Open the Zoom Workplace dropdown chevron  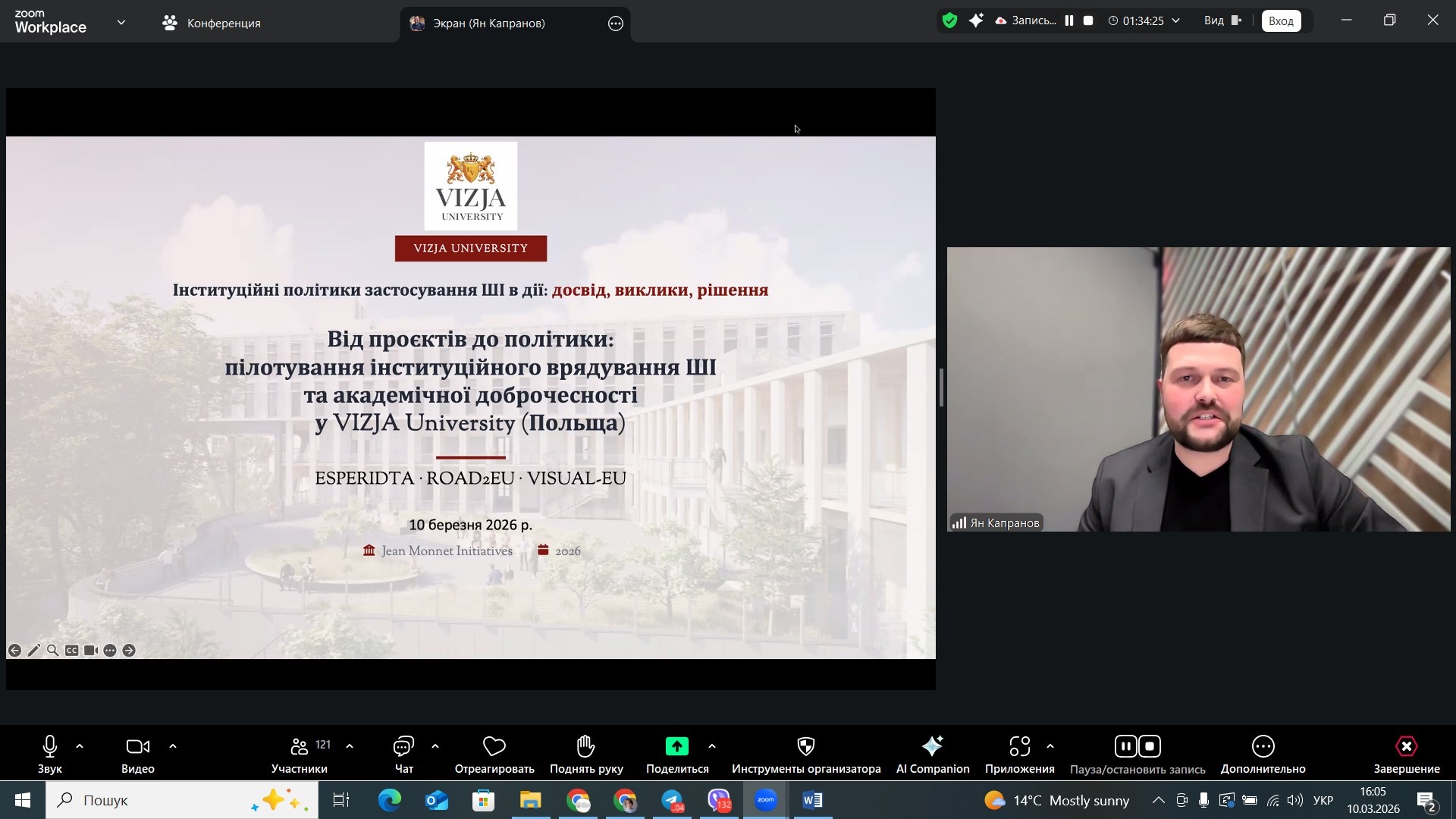(121, 23)
